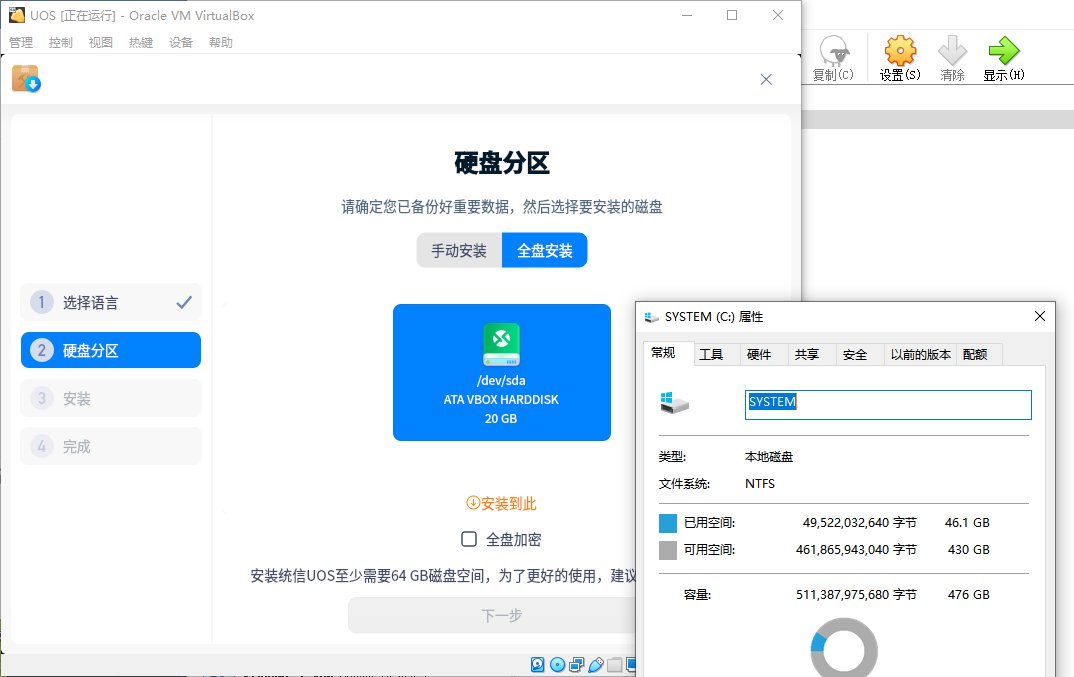Enable the full disk encryption checkbox
1074x677 pixels.
point(469,539)
